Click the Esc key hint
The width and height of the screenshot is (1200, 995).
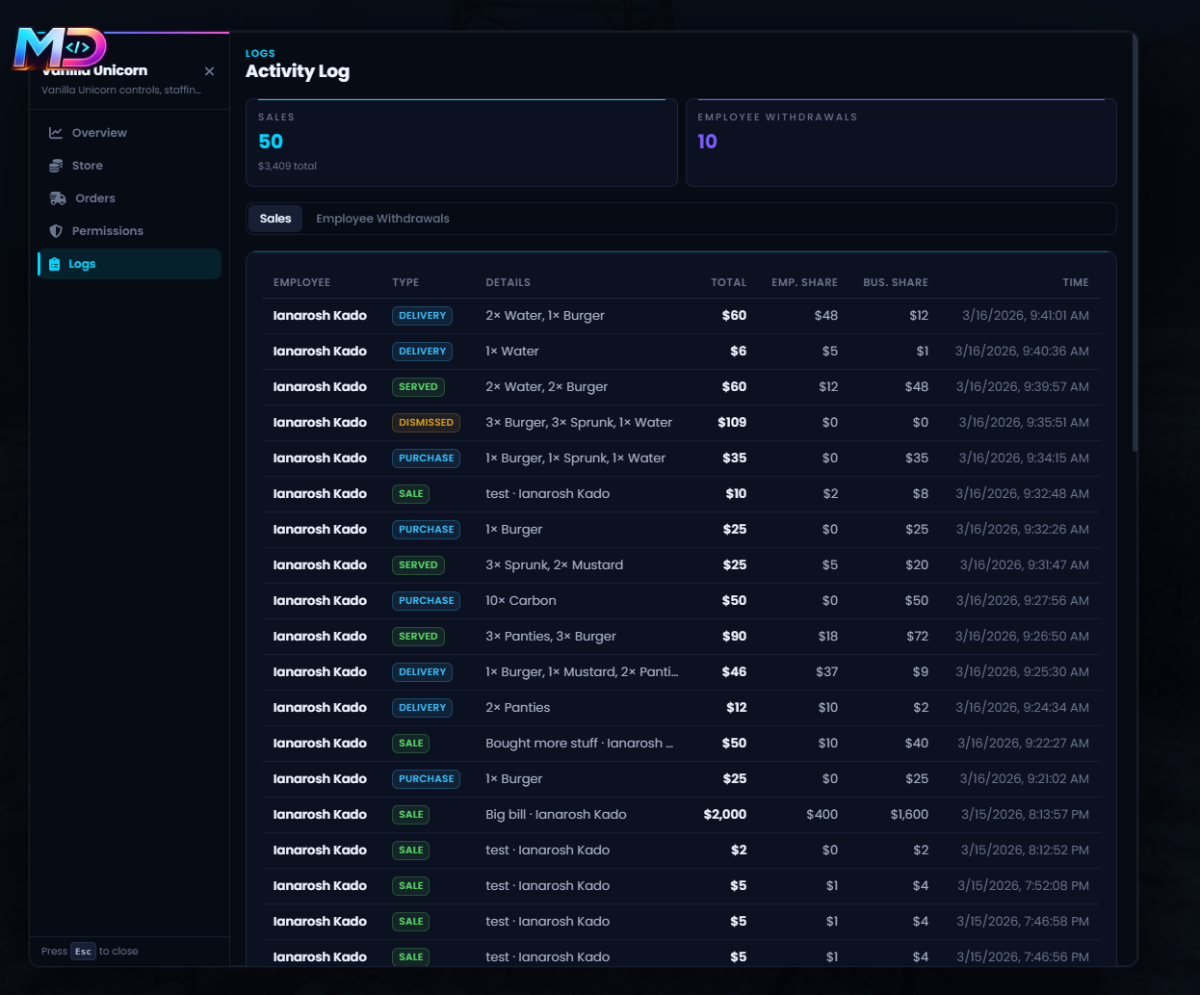83,952
